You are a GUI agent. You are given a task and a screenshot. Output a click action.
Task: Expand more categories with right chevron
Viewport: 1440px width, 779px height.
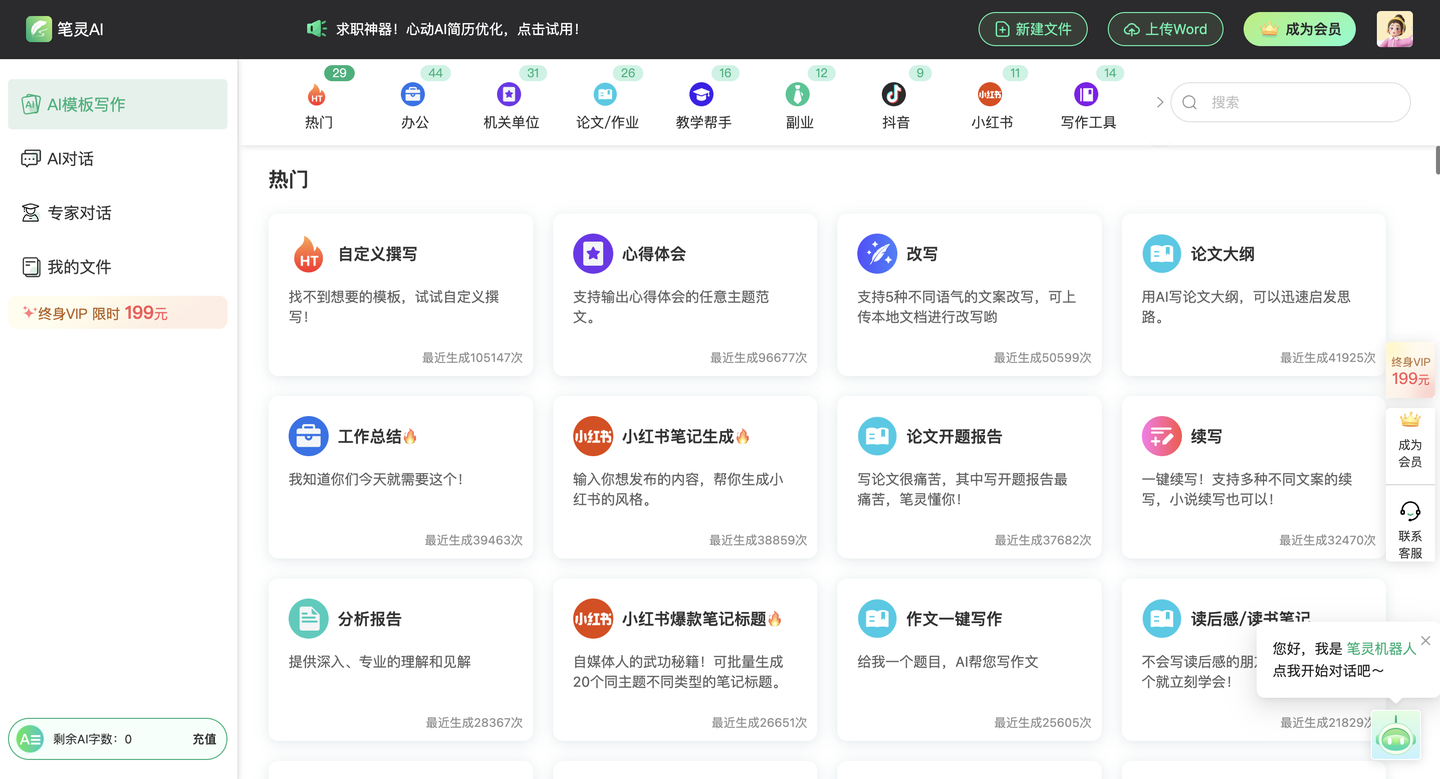pos(1159,102)
